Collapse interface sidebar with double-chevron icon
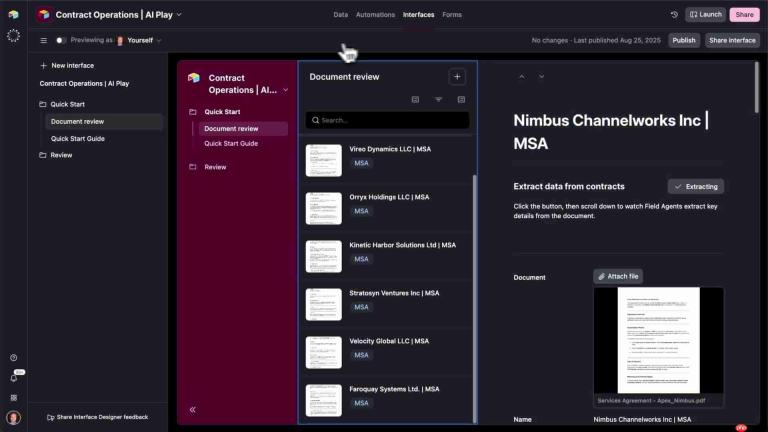This screenshot has height=432, width=768. (x=192, y=409)
